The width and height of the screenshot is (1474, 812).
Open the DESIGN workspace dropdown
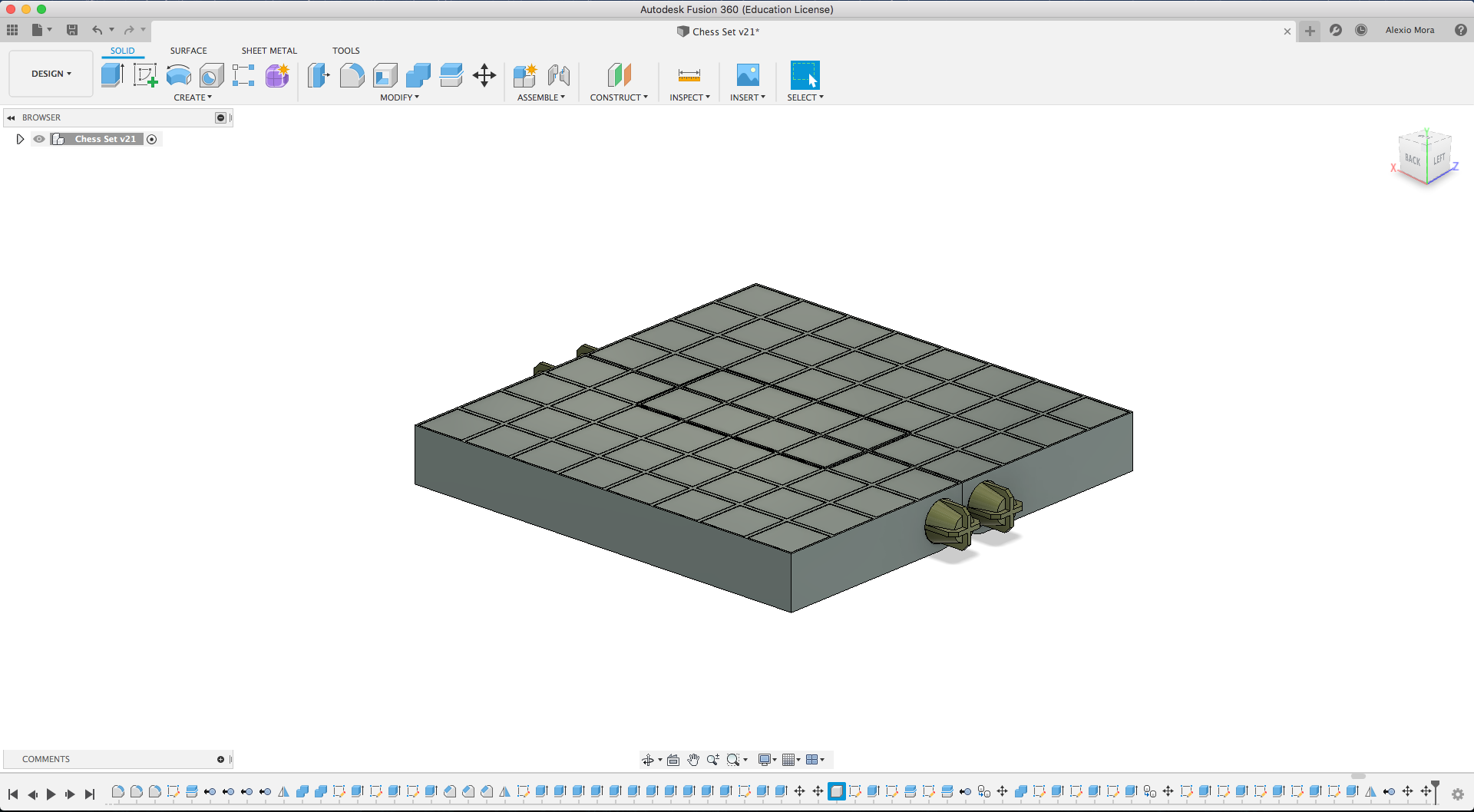click(x=51, y=74)
